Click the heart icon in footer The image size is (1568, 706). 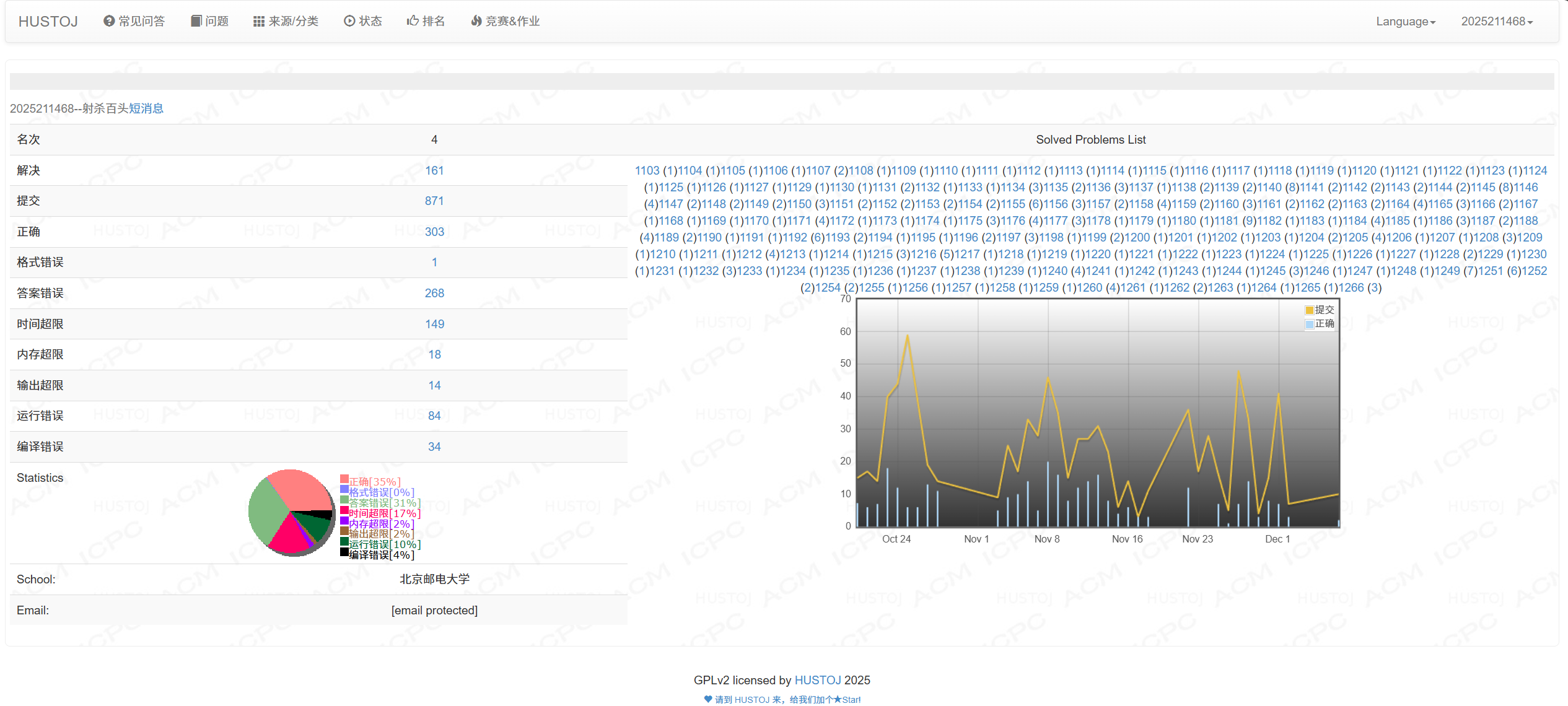[x=708, y=699]
